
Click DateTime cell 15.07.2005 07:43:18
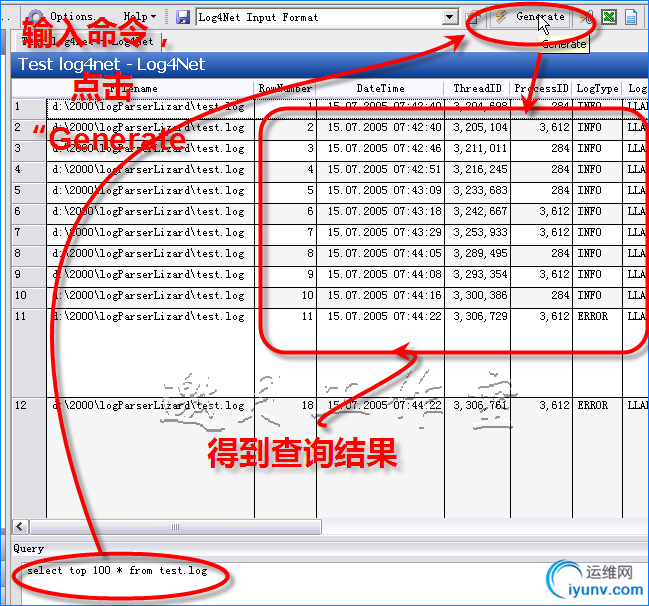pos(380,212)
